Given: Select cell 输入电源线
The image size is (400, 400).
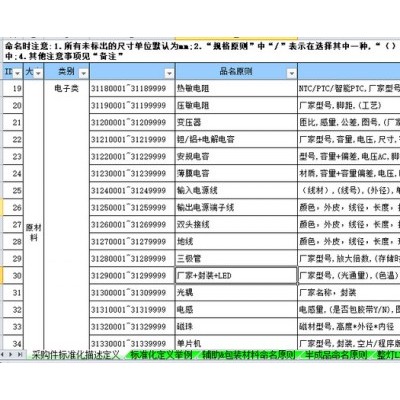Looking at the screenshot, I should [236, 190].
